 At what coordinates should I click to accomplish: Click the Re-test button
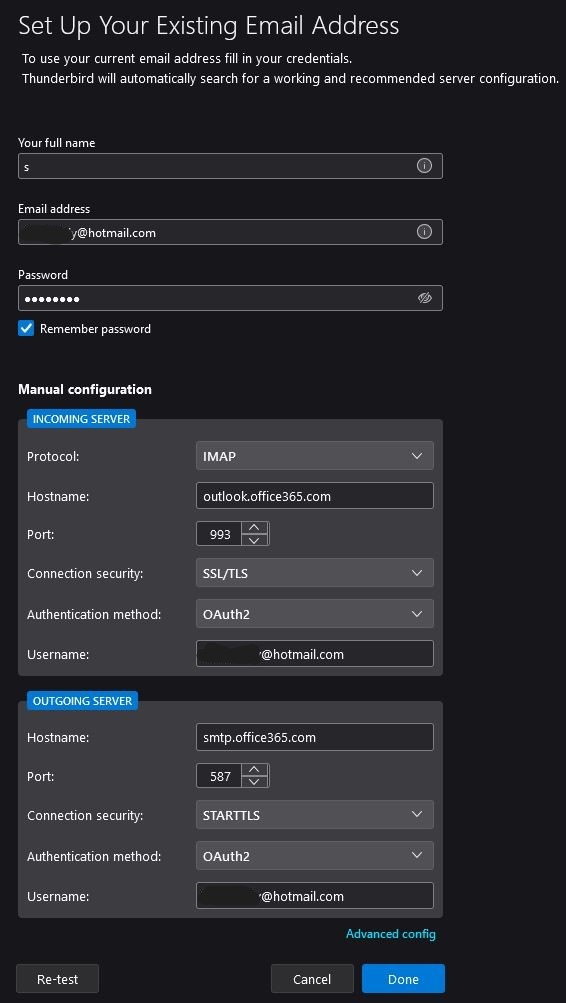point(58,979)
